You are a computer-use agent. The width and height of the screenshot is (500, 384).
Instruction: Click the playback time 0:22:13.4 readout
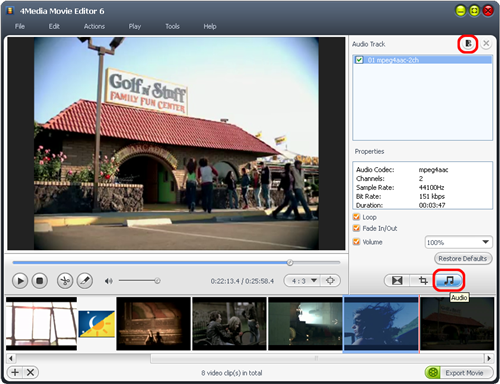click(225, 281)
